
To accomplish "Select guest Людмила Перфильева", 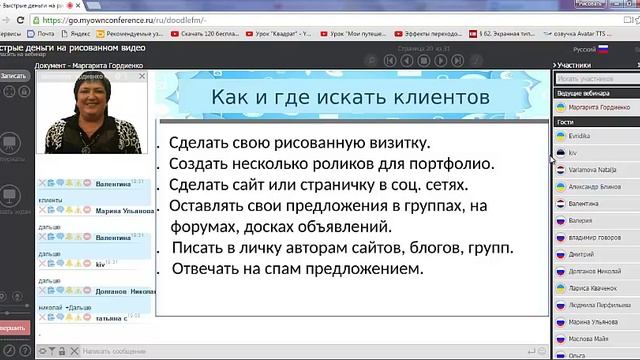I will (x=597, y=305).
